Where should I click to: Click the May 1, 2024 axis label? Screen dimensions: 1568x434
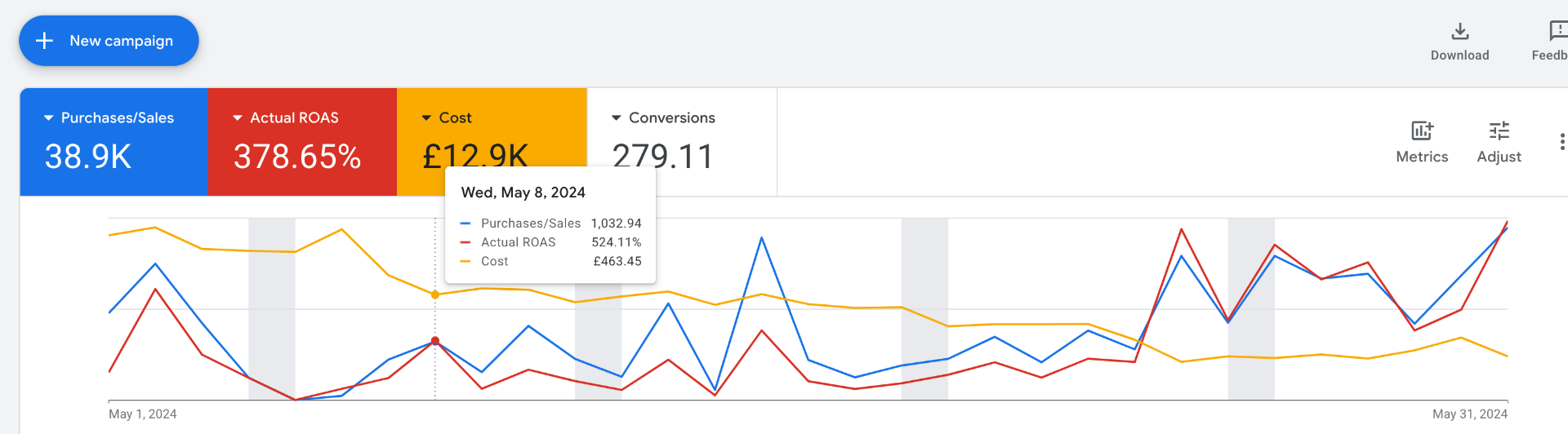tap(143, 414)
